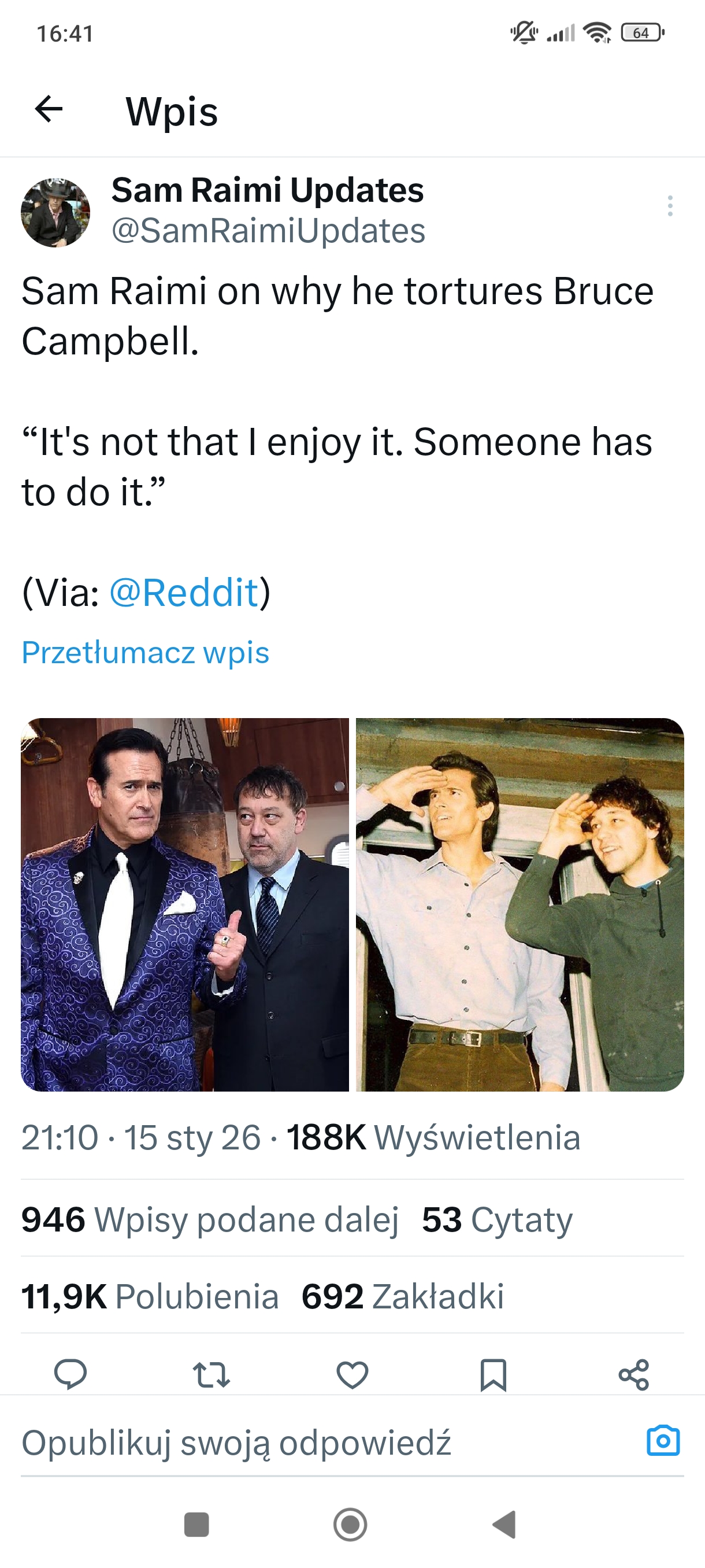Open the three-dot post options menu
705x1568 pixels.
click(670, 206)
